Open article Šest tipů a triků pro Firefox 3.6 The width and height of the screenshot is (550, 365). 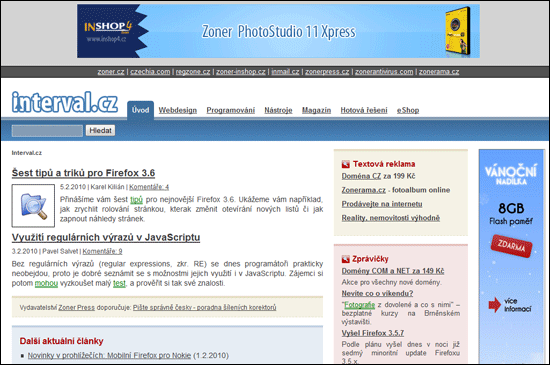[x=83, y=173]
